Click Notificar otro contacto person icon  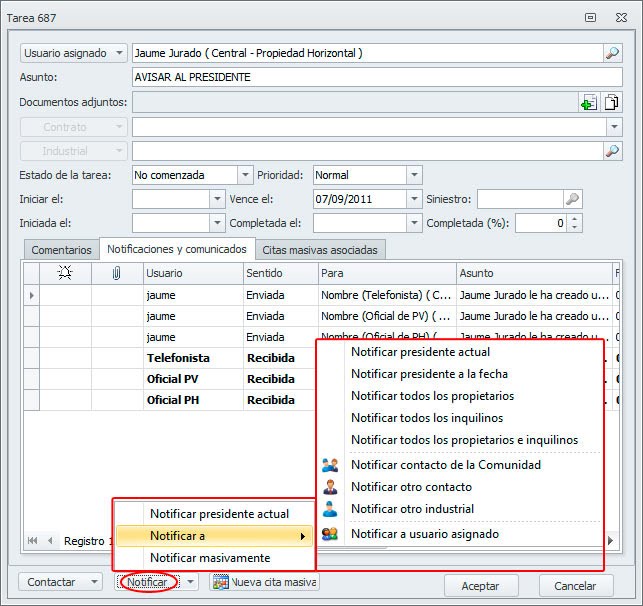click(330, 487)
